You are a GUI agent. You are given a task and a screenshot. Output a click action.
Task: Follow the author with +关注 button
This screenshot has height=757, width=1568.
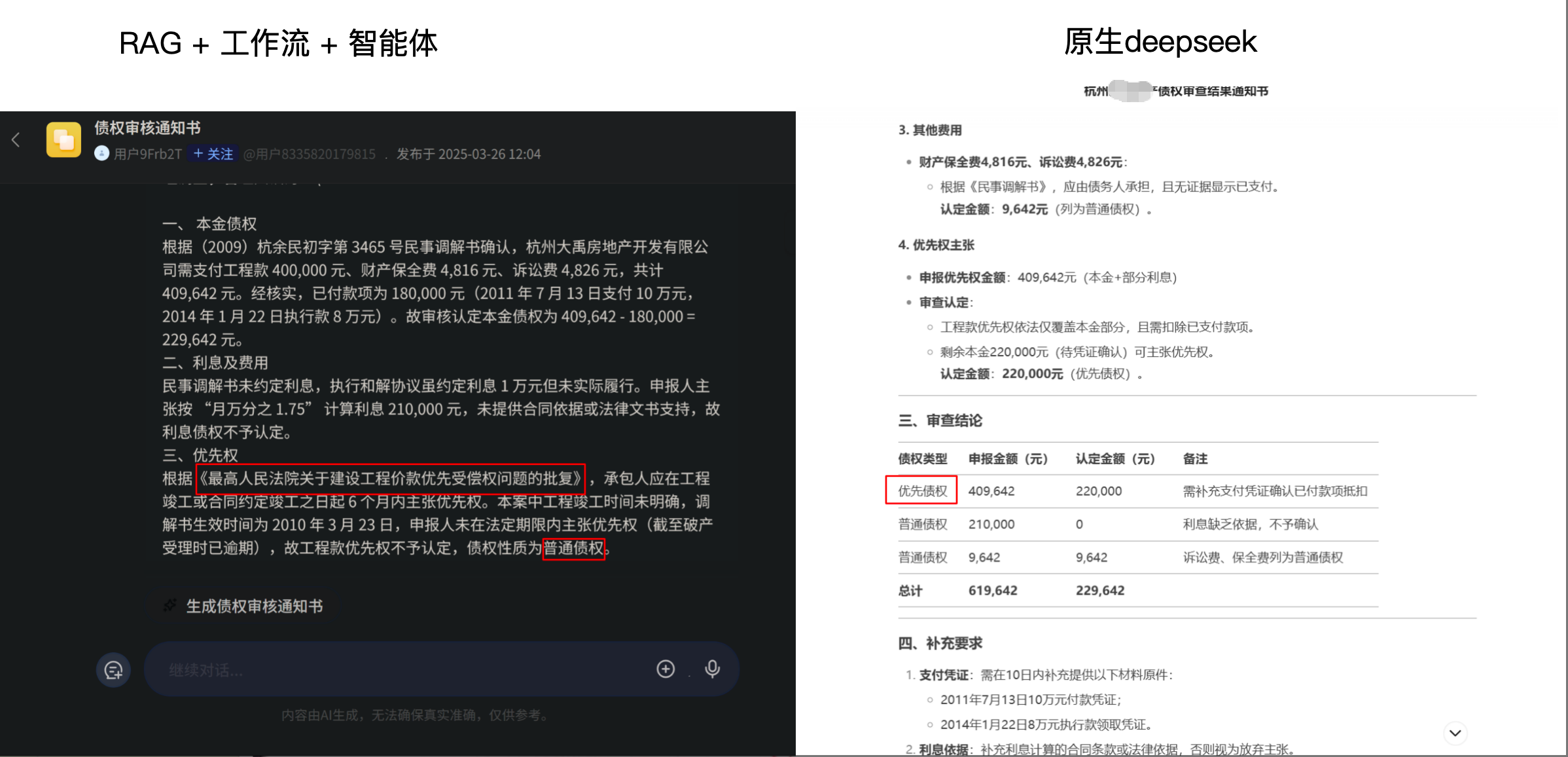(x=213, y=154)
